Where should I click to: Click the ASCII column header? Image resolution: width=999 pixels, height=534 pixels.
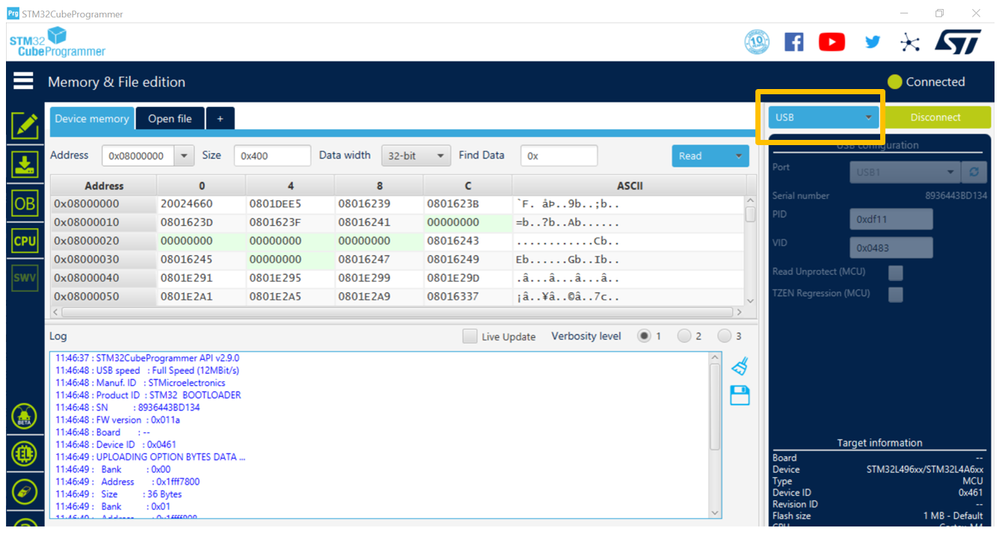pos(629,186)
